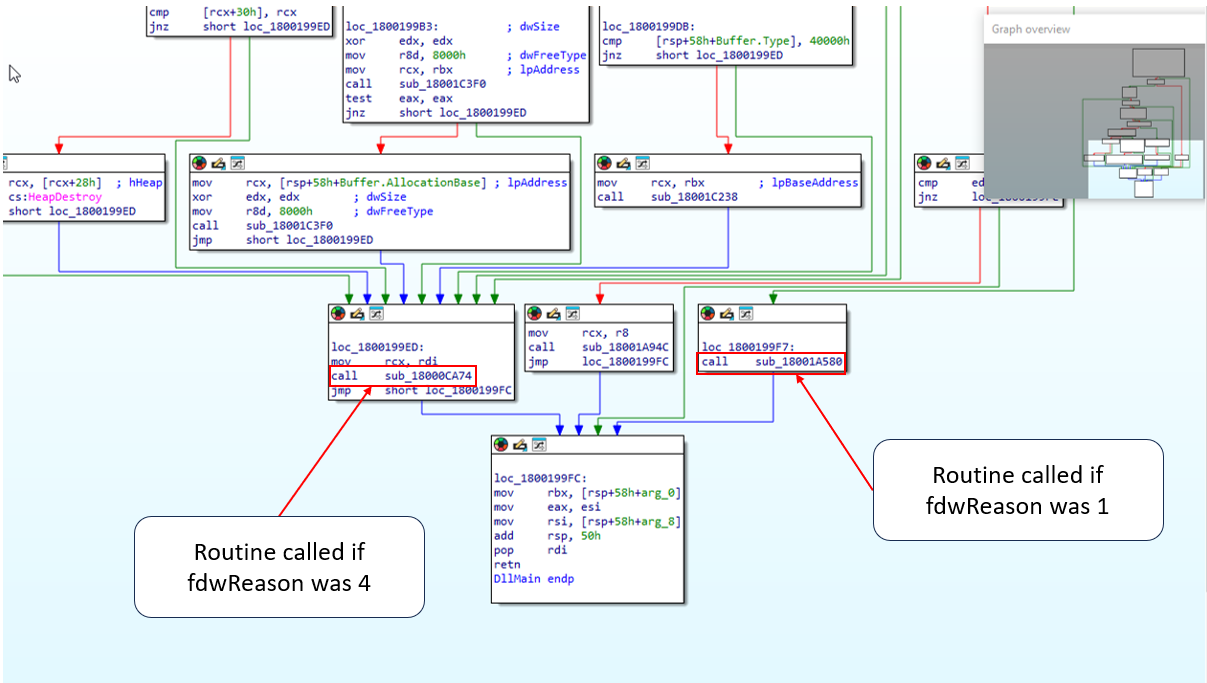Select 'mov rsi, [rsp+58h+arg_8]' instruction

point(587,522)
